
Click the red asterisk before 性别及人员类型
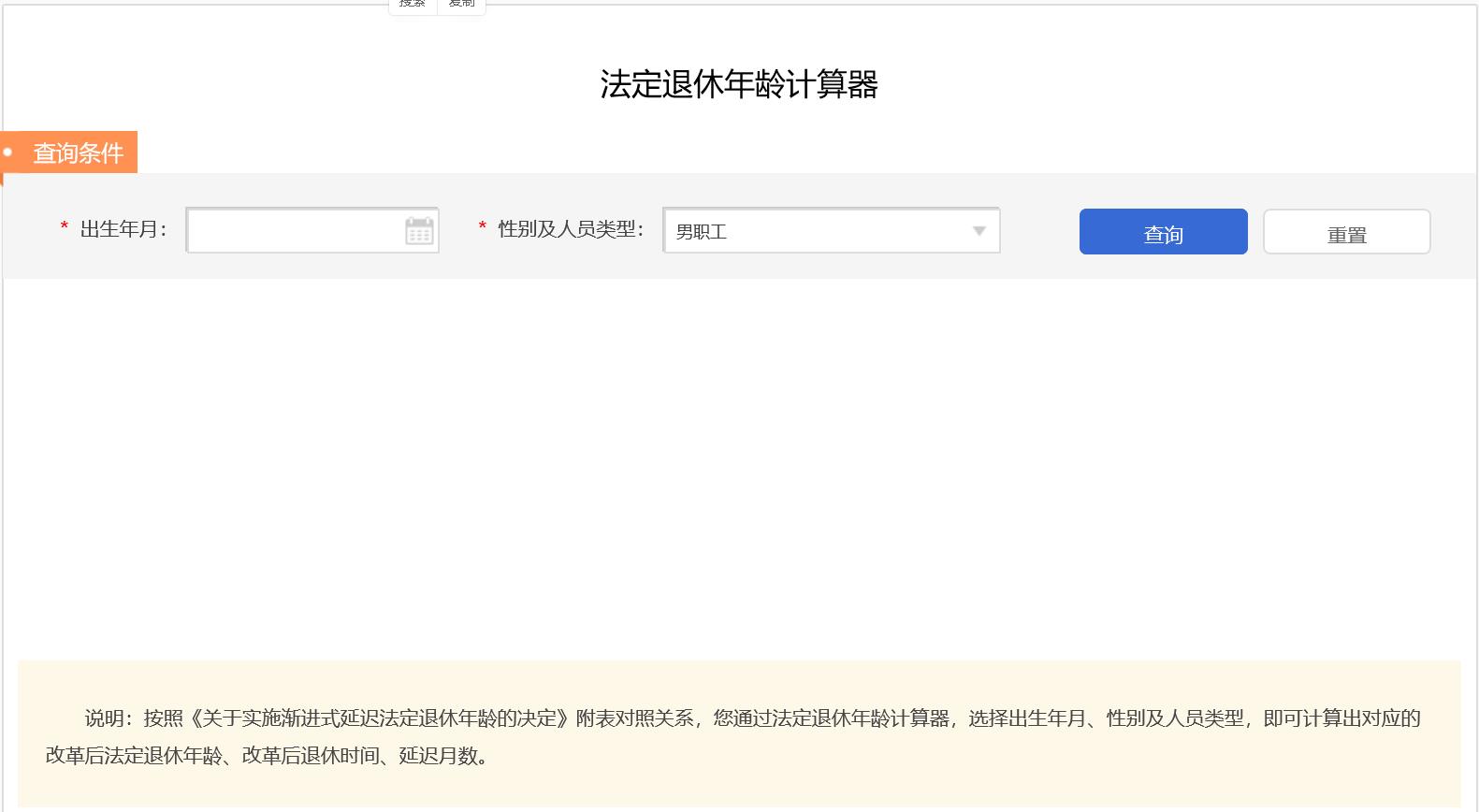tap(482, 227)
